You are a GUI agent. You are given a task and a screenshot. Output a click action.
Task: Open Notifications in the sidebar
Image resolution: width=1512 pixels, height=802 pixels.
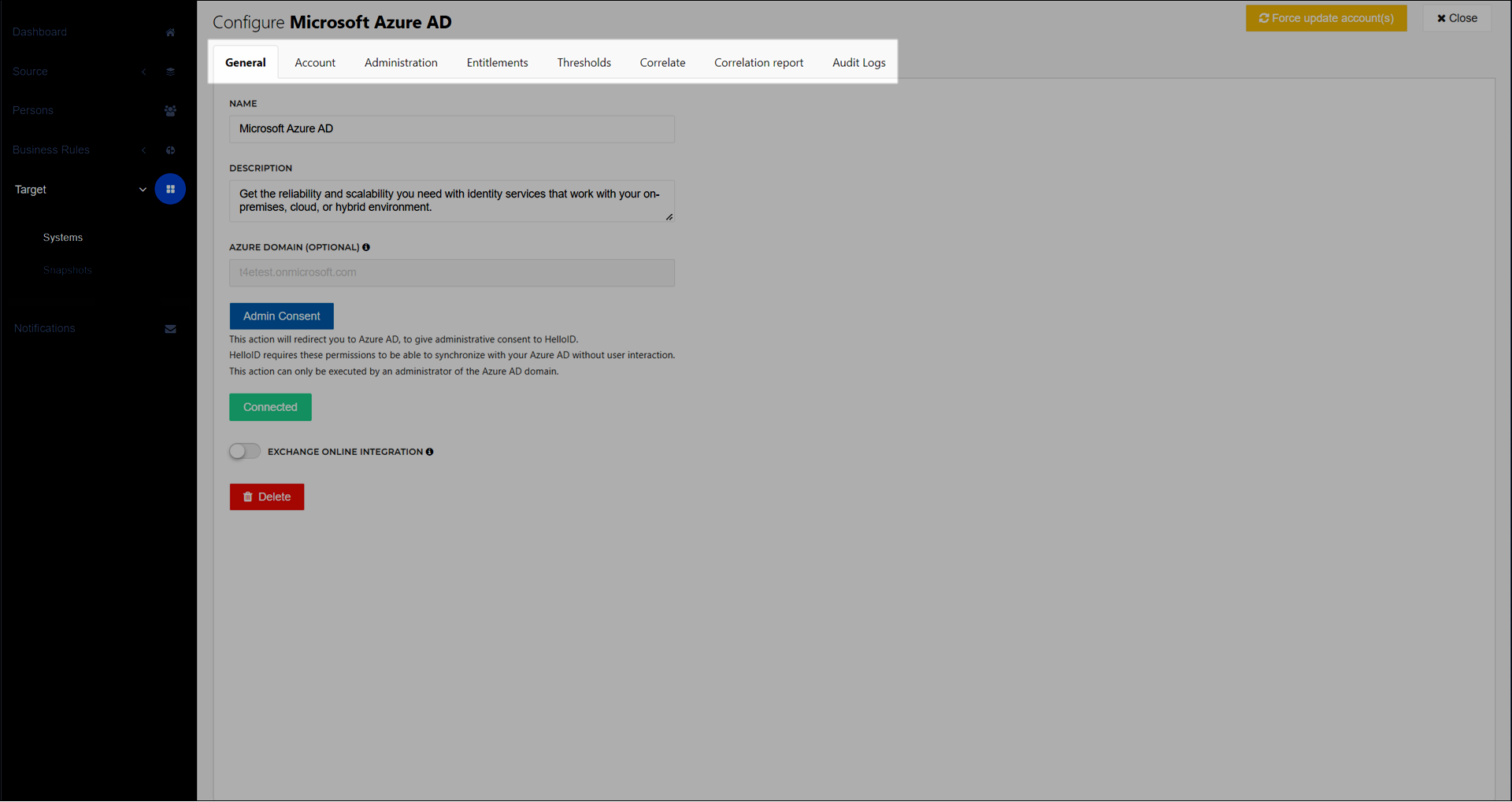(44, 329)
